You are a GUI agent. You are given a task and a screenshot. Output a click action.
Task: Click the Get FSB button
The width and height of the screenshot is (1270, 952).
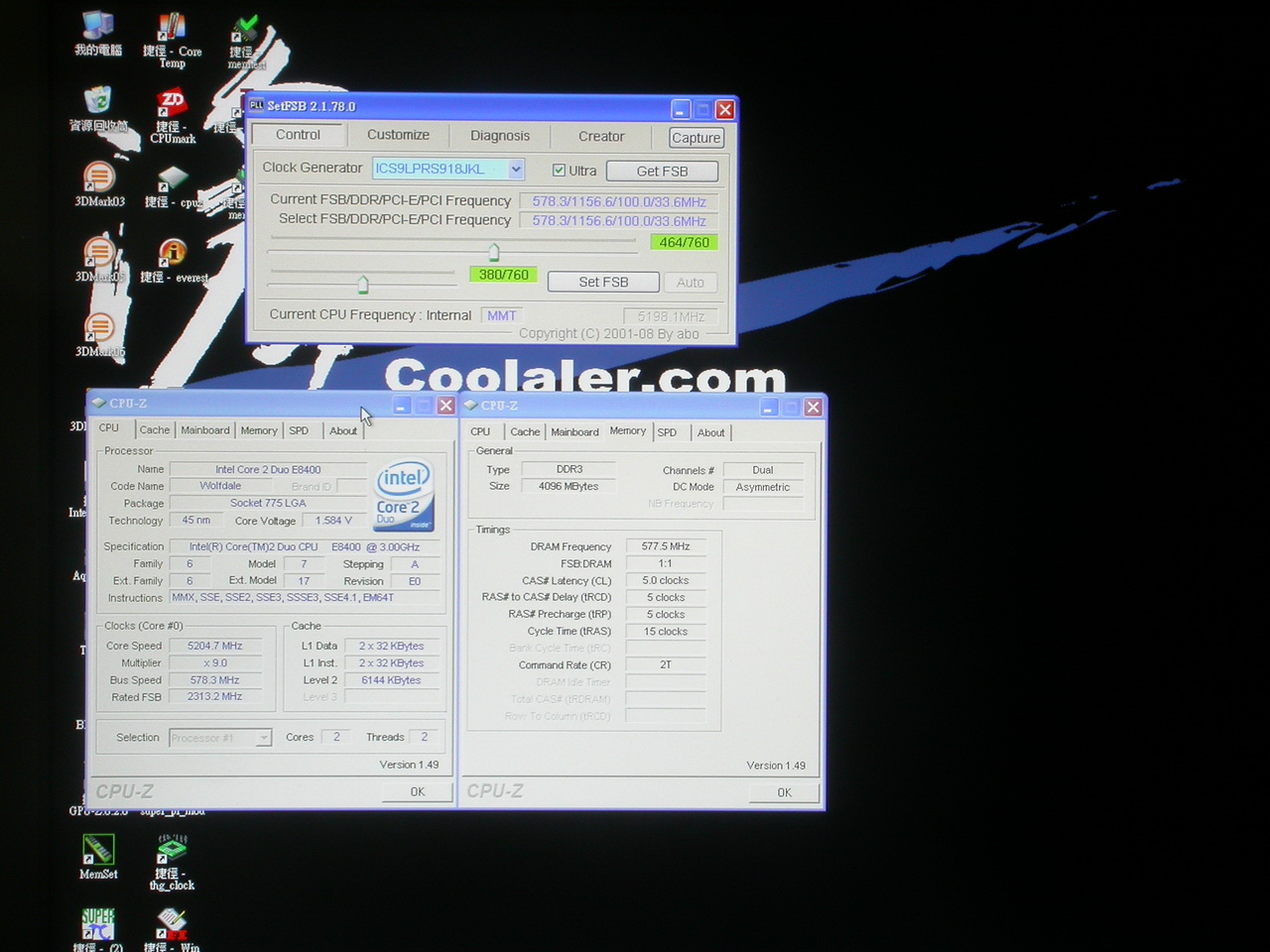tap(662, 171)
